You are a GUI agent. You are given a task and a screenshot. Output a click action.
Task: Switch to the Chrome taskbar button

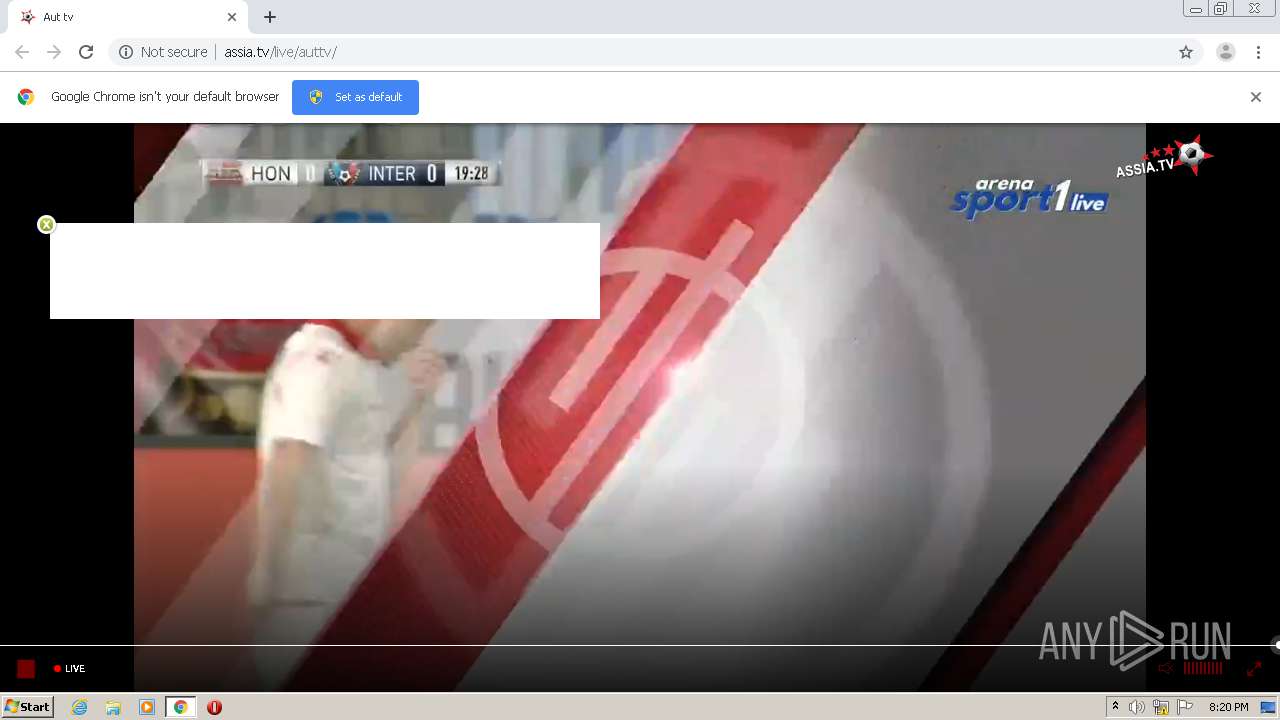(181, 707)
